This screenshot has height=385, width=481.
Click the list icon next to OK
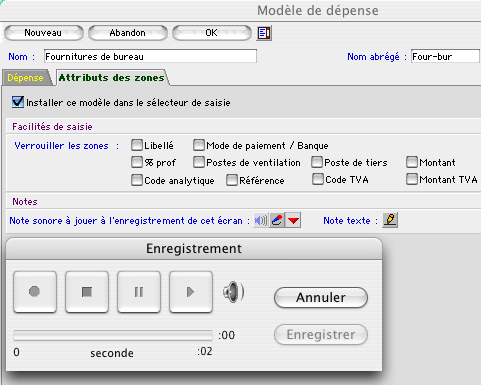pyautogui.click(x=264, y=33)
